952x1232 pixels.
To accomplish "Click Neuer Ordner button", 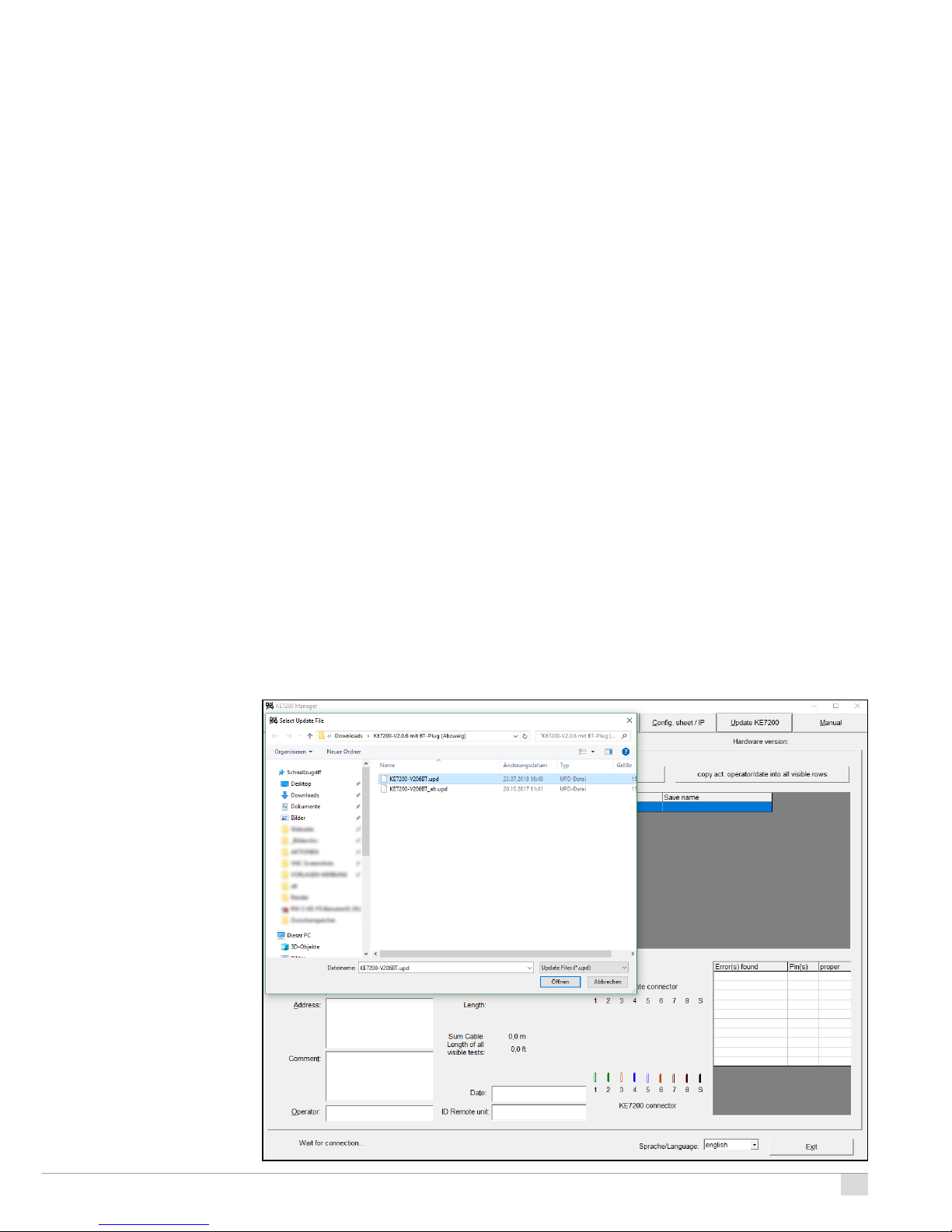I will (x=343, y=752).
